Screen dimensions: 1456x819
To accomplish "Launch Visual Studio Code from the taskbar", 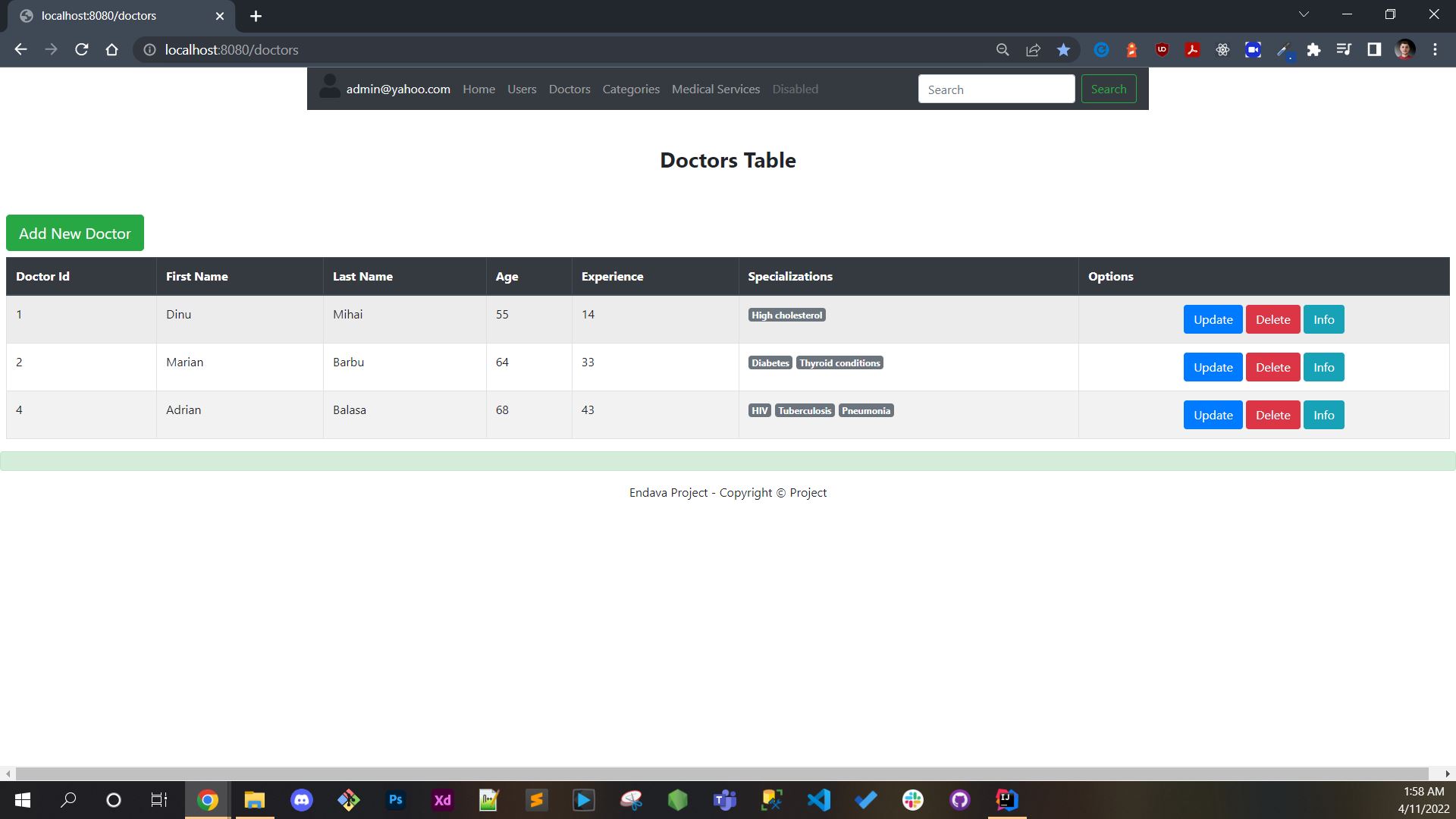I will click(x=818, y=800).
